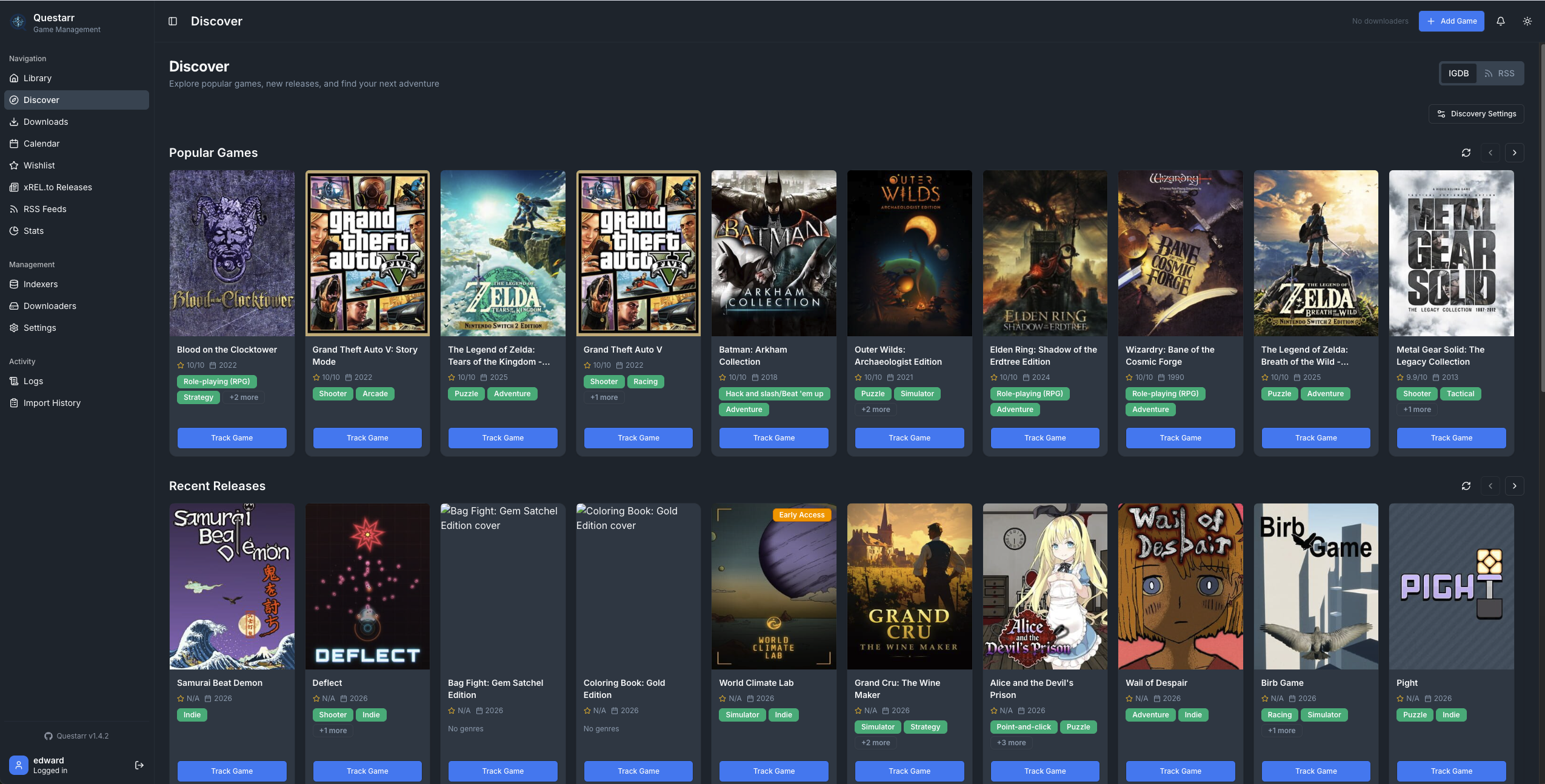The image size is (1545, 784).
Task: Open the Elden Ring Shadow of the Erdtree cover
Action: pyautogui.click(x=1045, y=253)
